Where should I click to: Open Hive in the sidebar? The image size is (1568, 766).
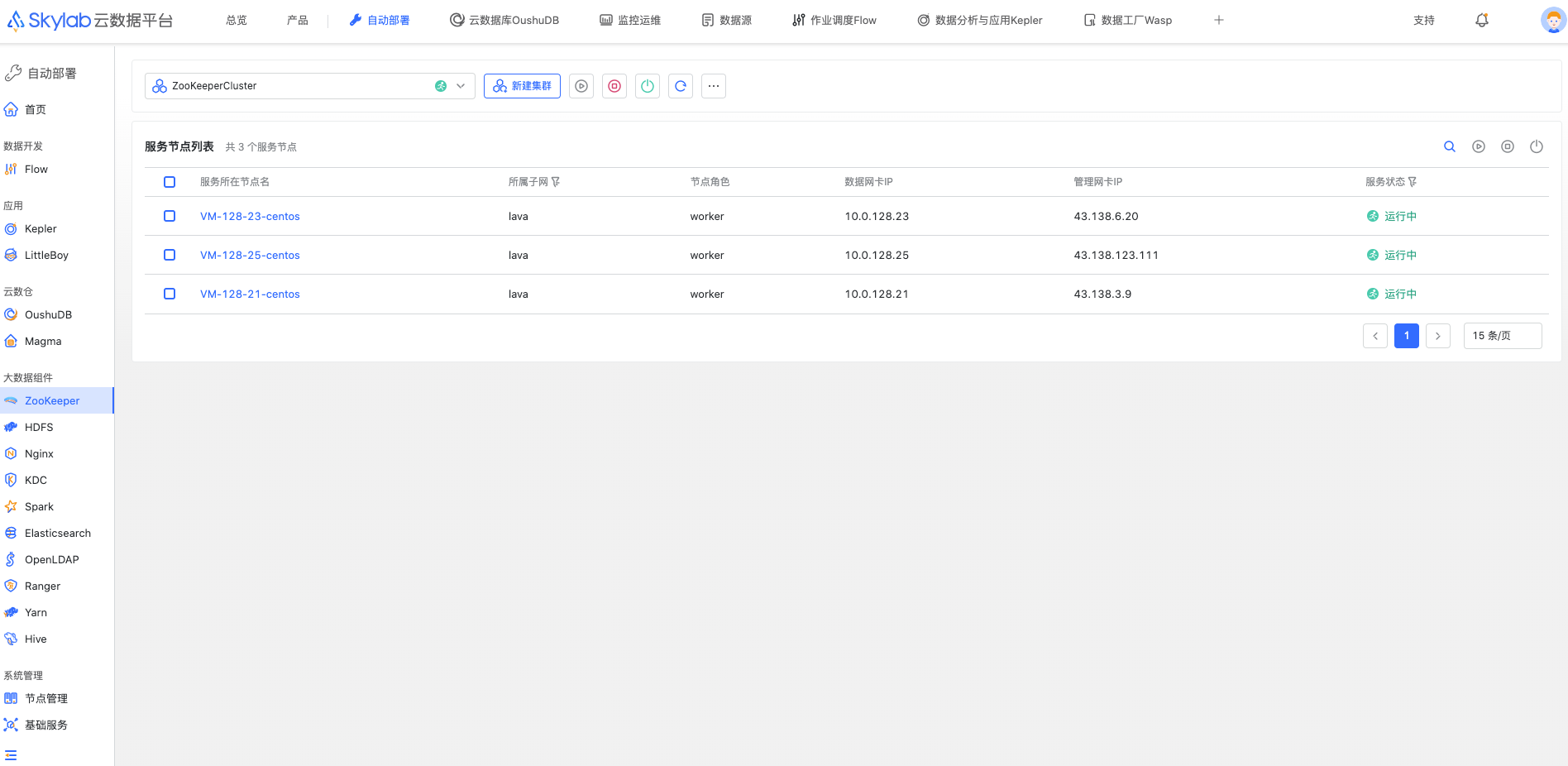(57, 639)
